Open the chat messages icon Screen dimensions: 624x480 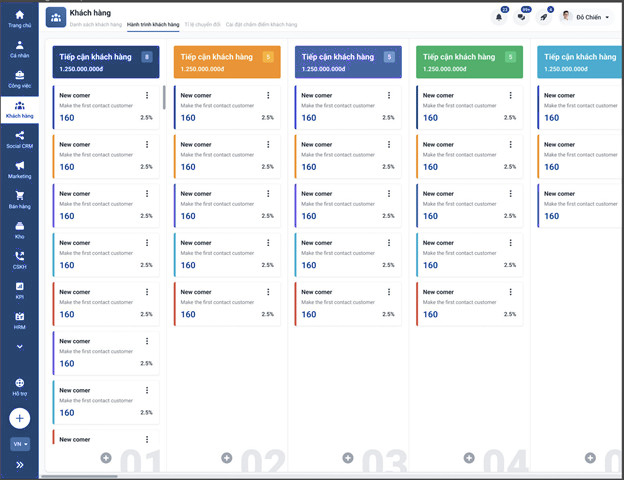pyautogui.click(x=521, y=17)
